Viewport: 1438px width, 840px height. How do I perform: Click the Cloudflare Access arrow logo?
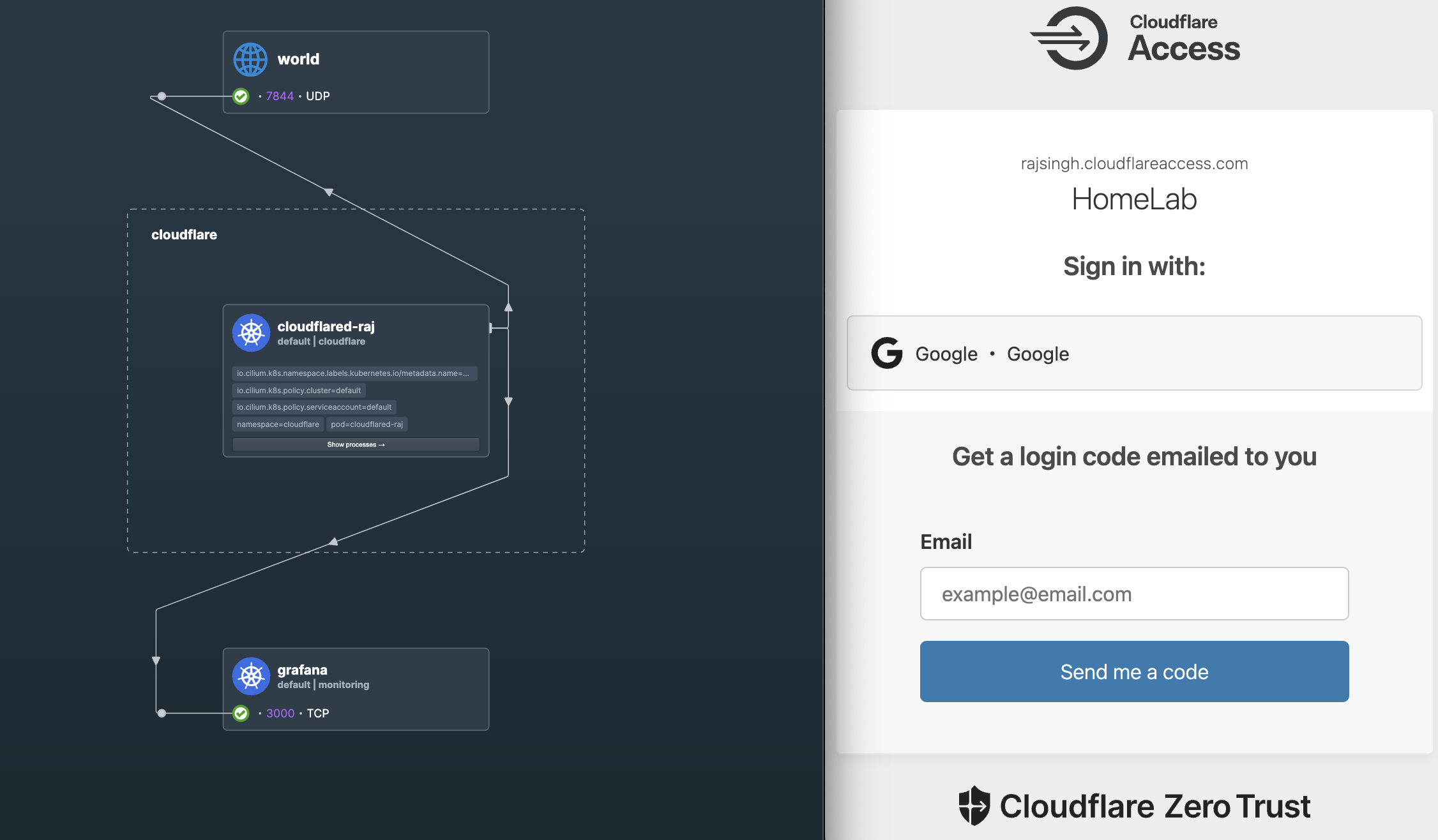(x=1069, y=38)
